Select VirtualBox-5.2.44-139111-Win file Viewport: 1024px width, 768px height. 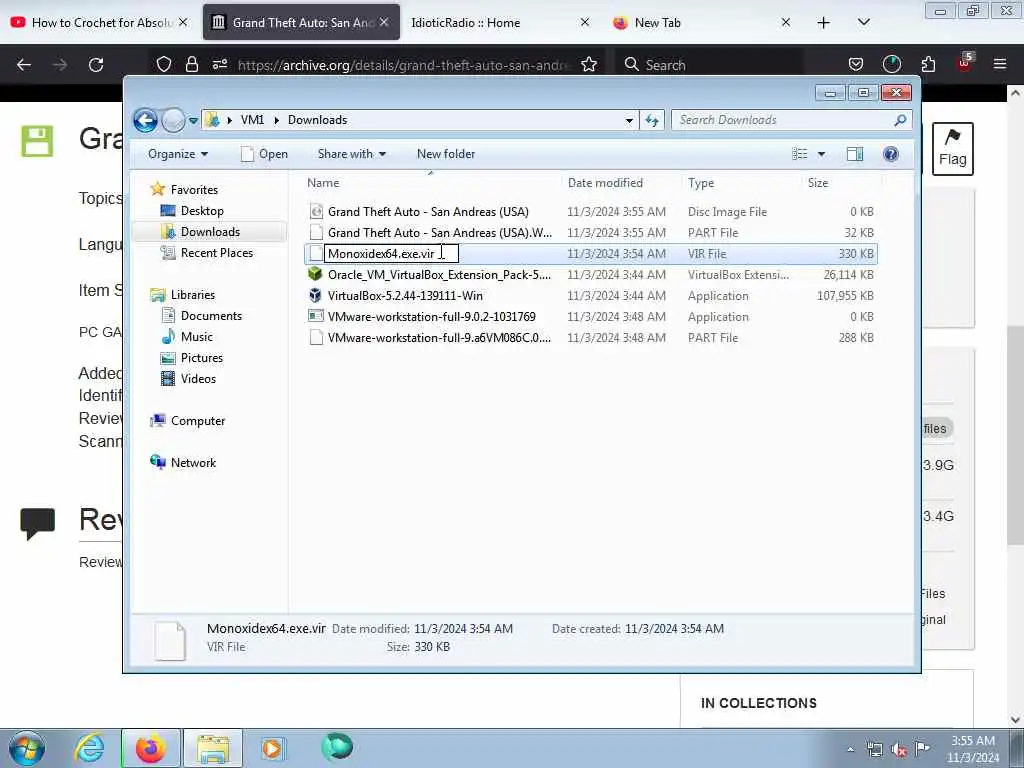click(591, 296)
